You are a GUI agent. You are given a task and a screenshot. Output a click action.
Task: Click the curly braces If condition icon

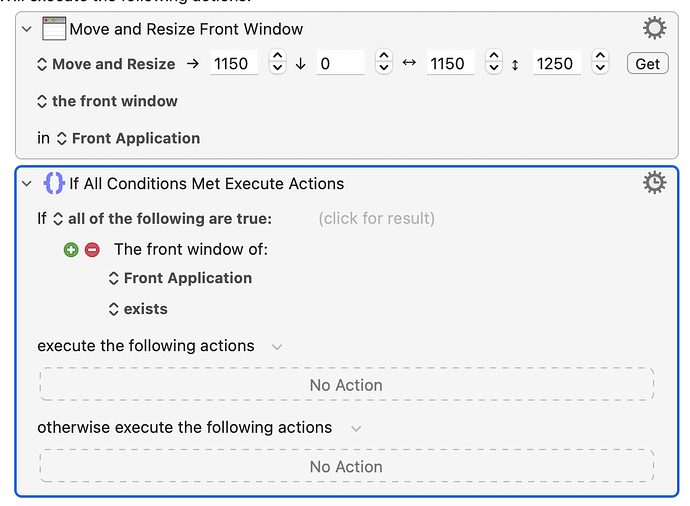55,183
